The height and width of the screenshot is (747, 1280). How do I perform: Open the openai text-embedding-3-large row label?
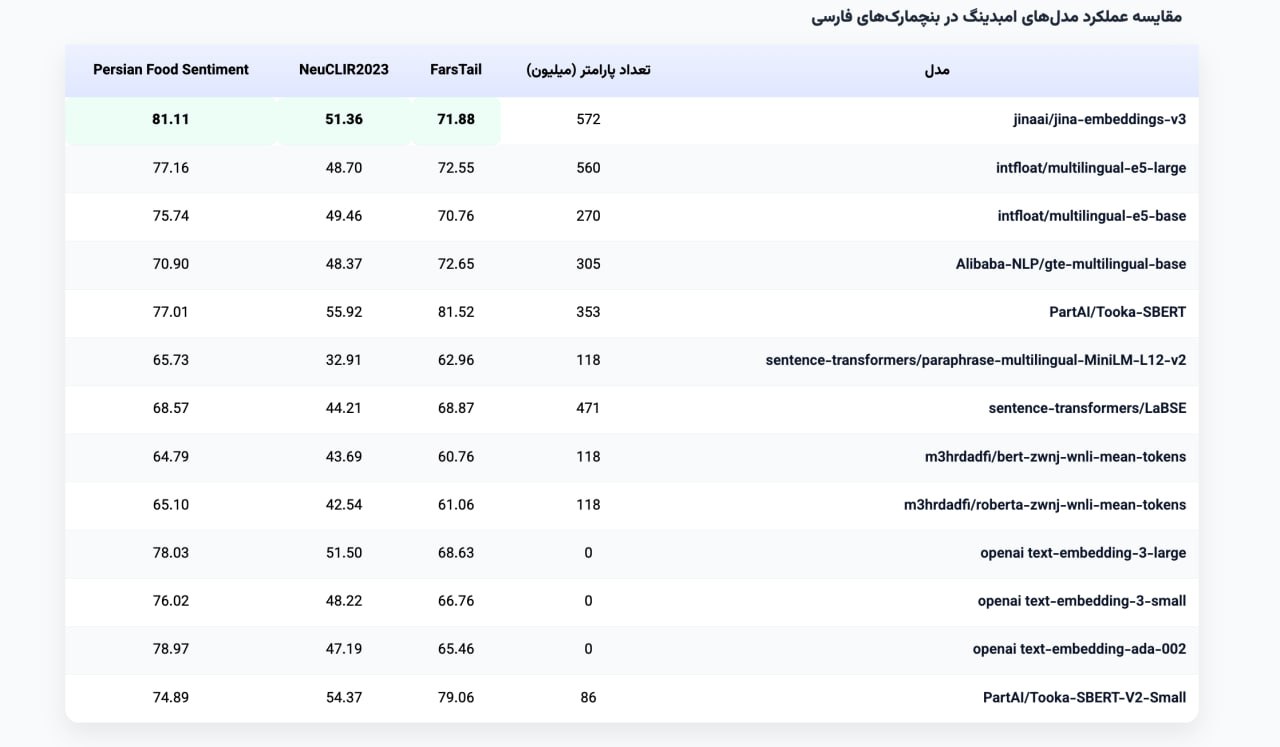(x=1083, y=553)
